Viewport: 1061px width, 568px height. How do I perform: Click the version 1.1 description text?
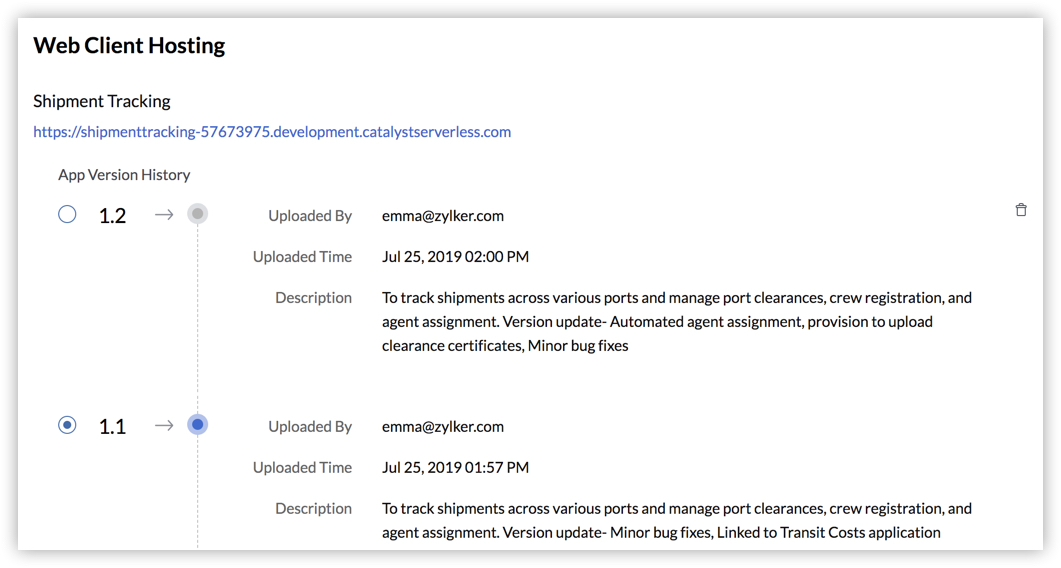677,521
